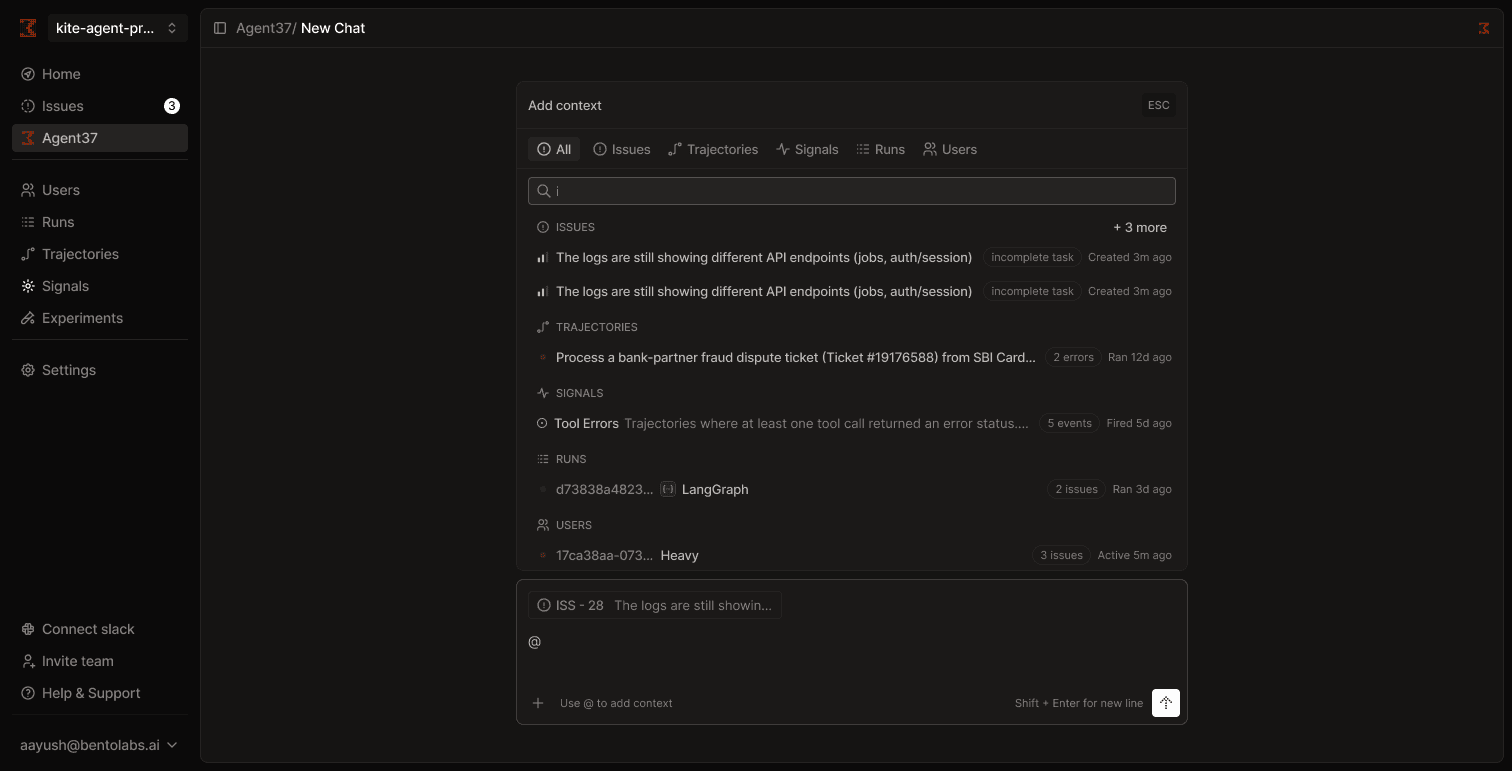Open the Agent37 sidebar item

[100, 138]
